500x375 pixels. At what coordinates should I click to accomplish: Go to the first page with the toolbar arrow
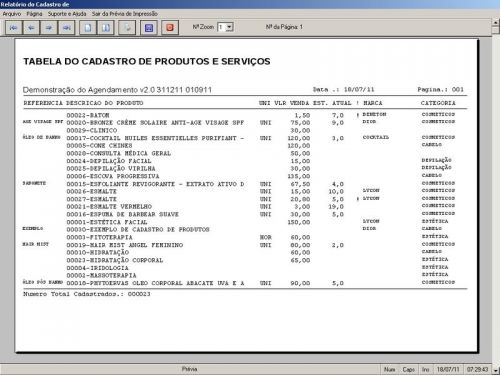point(14,28)
